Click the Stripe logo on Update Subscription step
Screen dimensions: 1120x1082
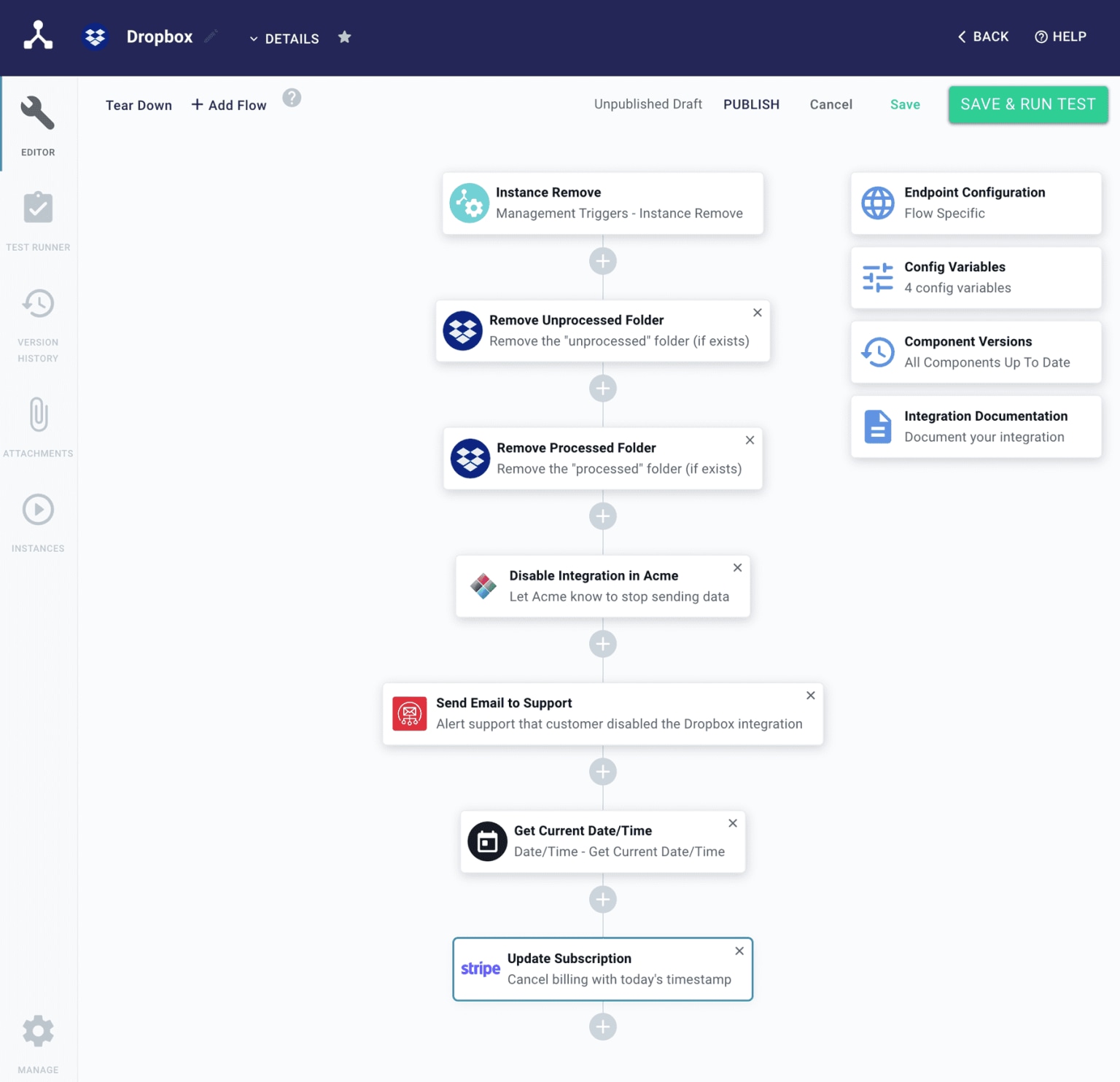click(481, 968)
